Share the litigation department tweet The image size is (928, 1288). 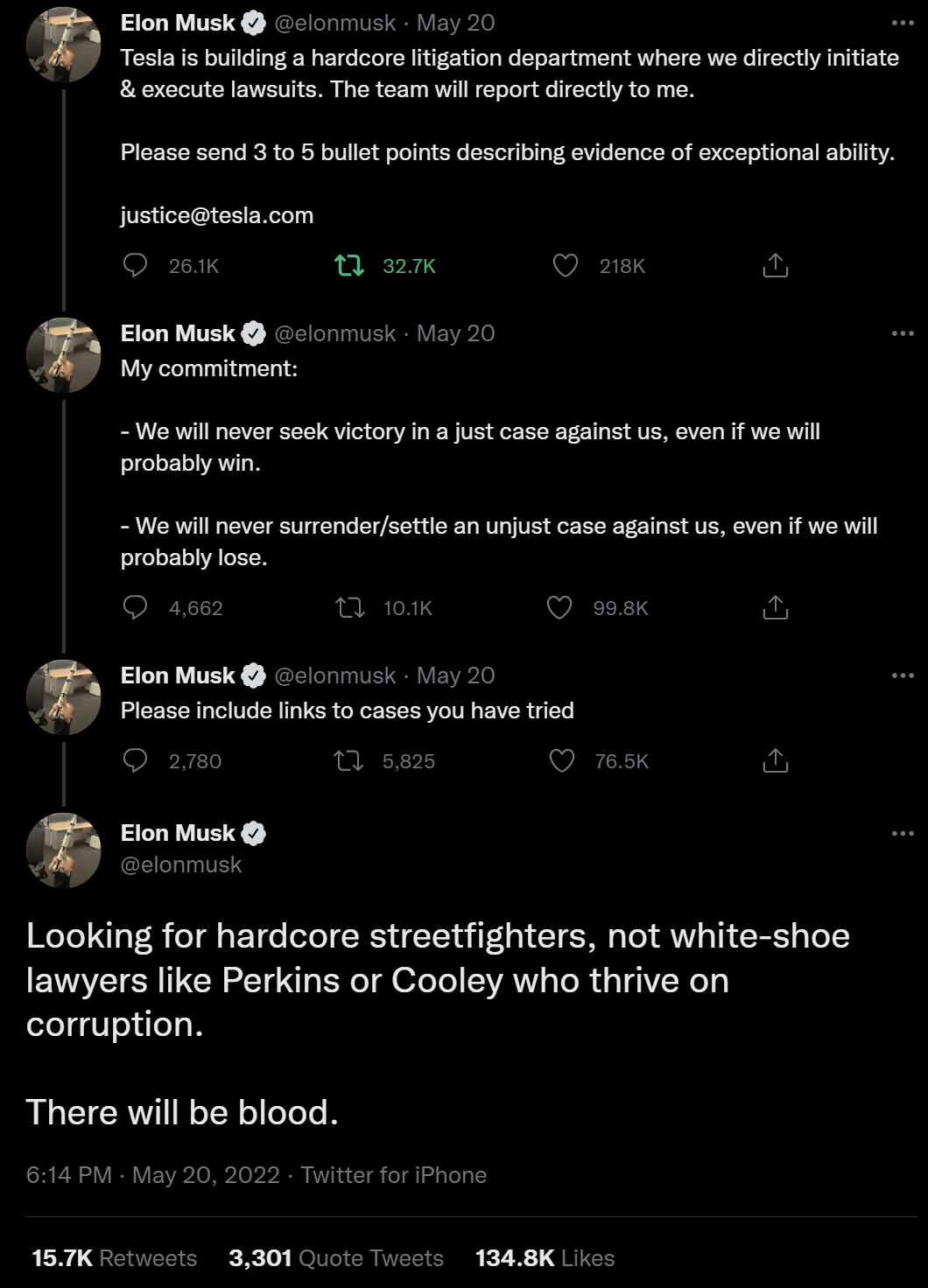pos(776,265)
